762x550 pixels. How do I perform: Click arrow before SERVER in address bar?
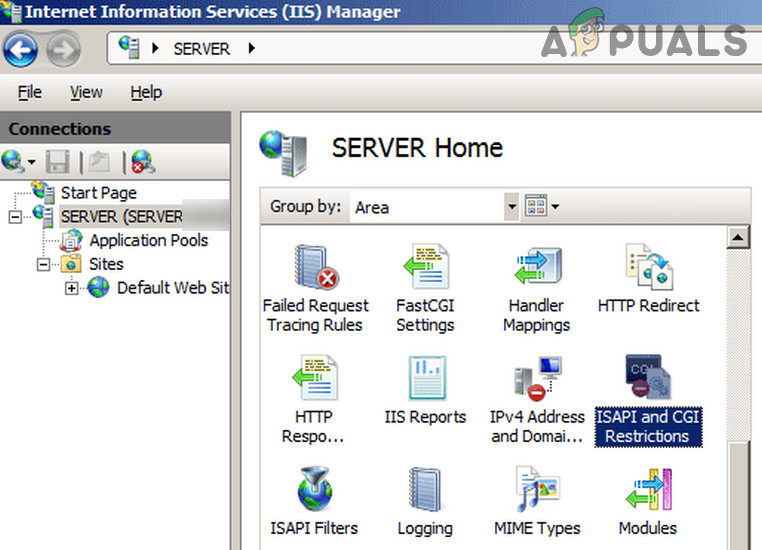point(156,48)
